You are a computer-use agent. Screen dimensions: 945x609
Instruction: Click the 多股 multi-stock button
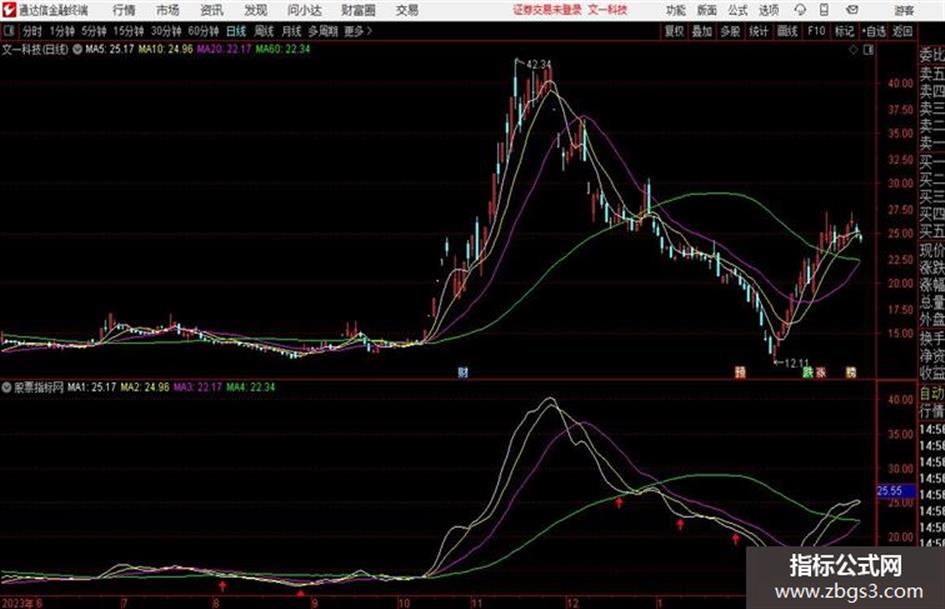[730, 31]
